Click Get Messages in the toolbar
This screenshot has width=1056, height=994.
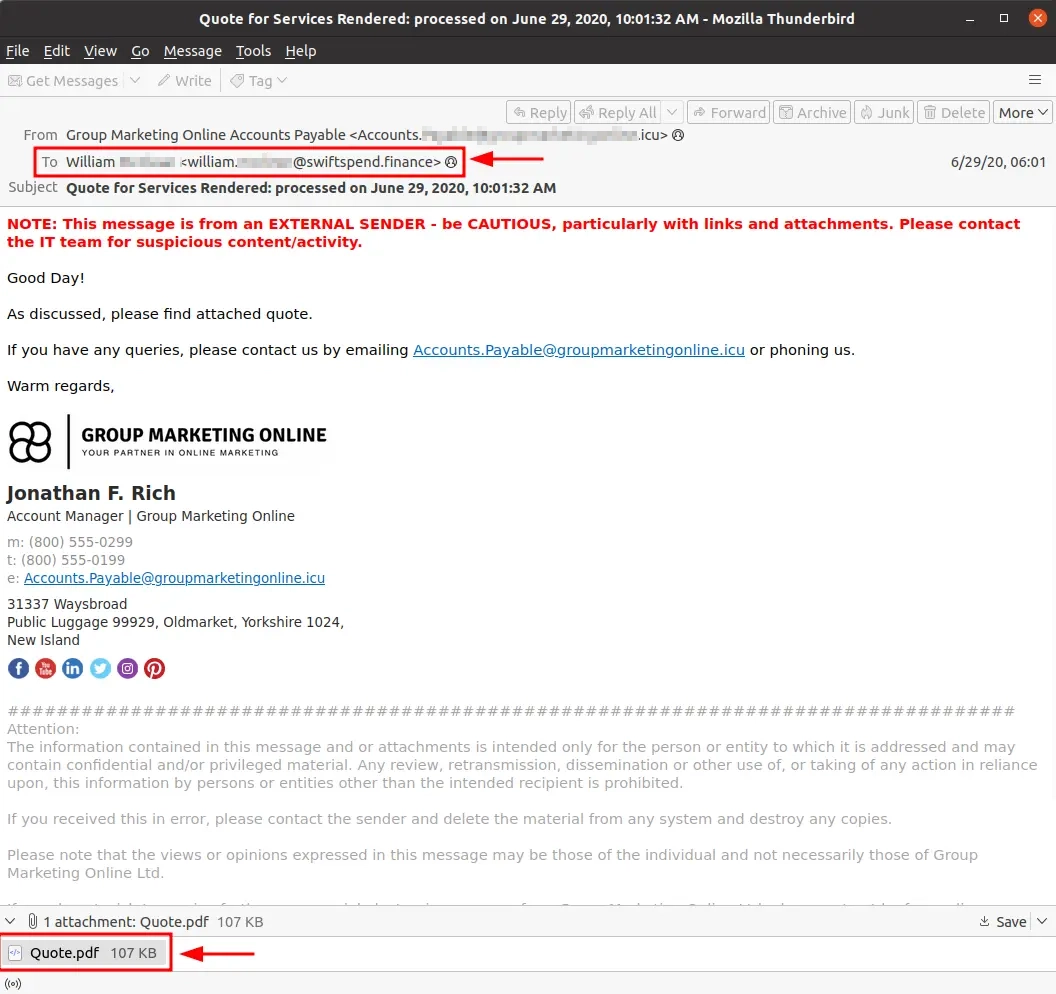(63, 81)
